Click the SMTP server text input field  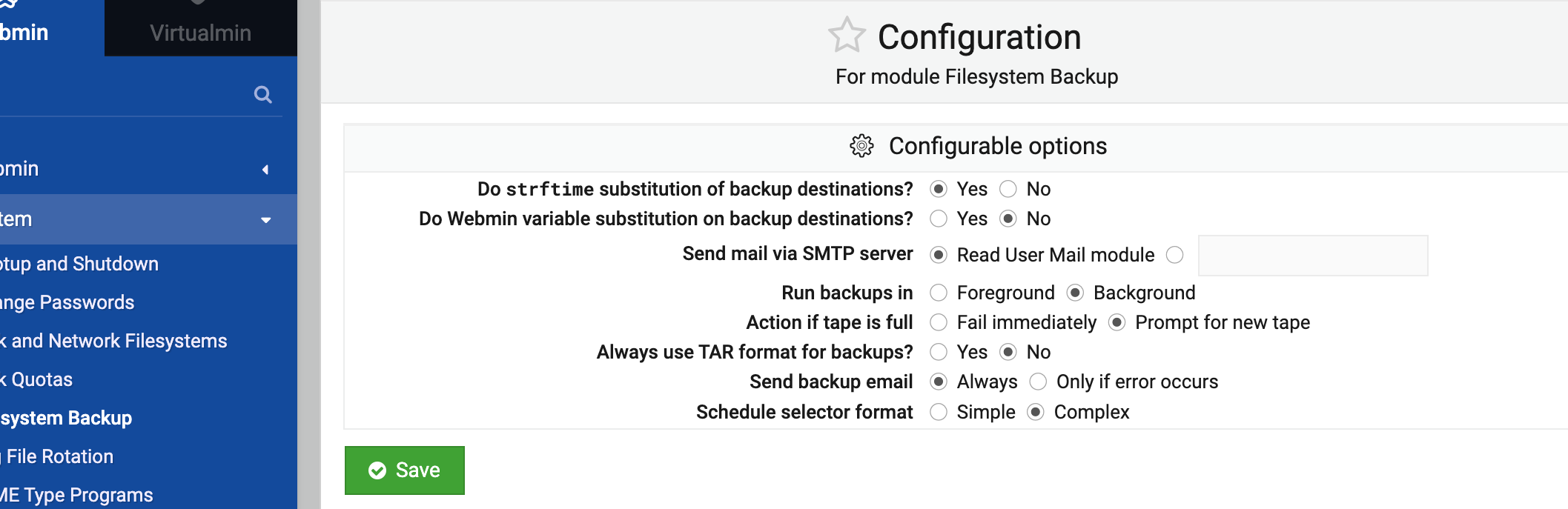click(1312, 256)
